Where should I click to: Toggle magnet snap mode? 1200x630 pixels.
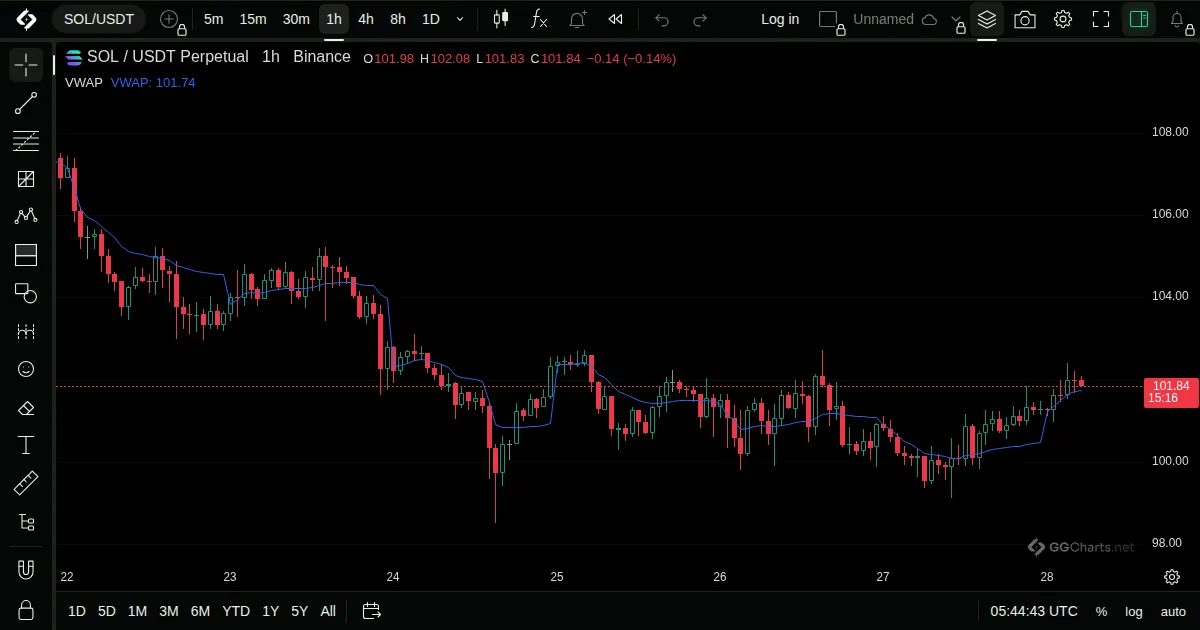coord(26,570)
